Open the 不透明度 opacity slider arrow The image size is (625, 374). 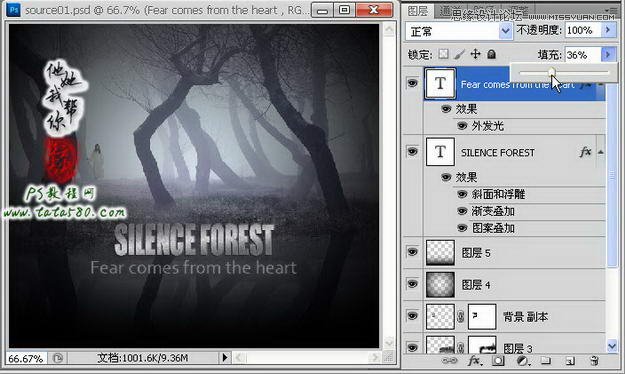(608, 30)
